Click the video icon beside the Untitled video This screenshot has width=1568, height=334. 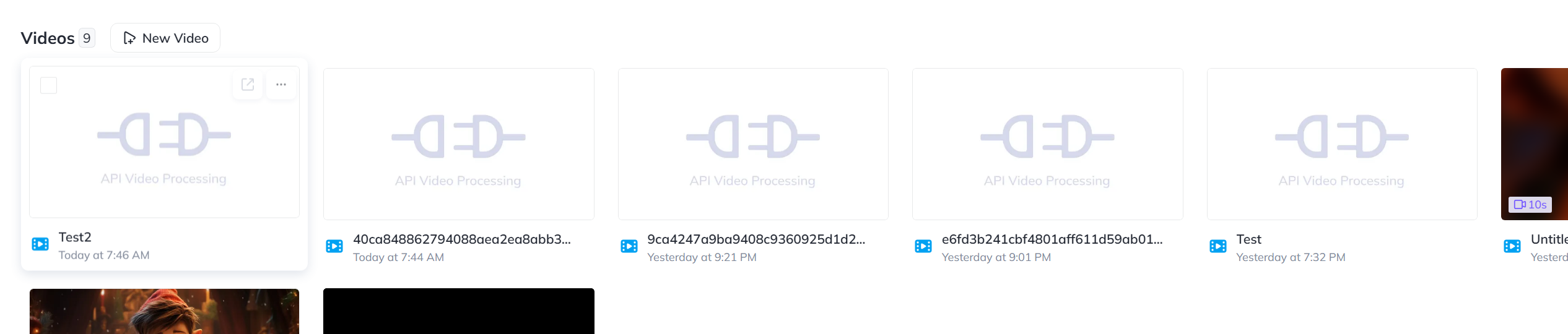(1512, 246)
